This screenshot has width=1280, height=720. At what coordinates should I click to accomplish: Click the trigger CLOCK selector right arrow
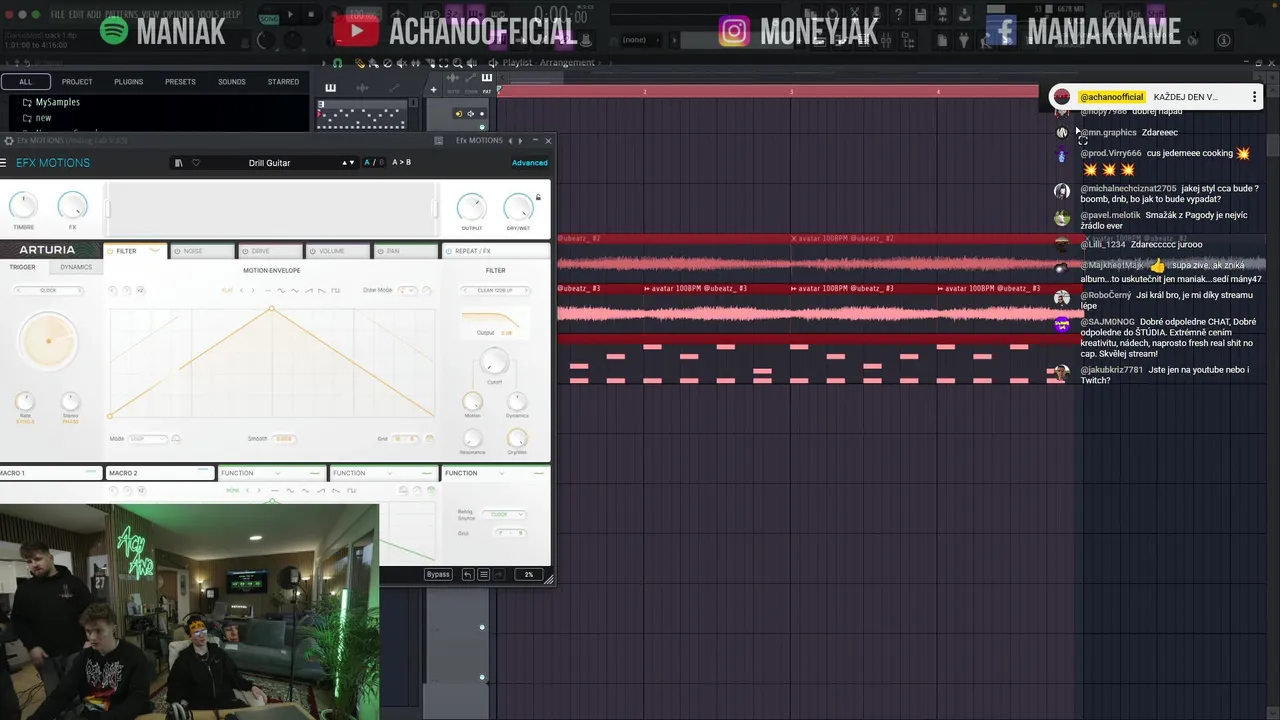80,290
